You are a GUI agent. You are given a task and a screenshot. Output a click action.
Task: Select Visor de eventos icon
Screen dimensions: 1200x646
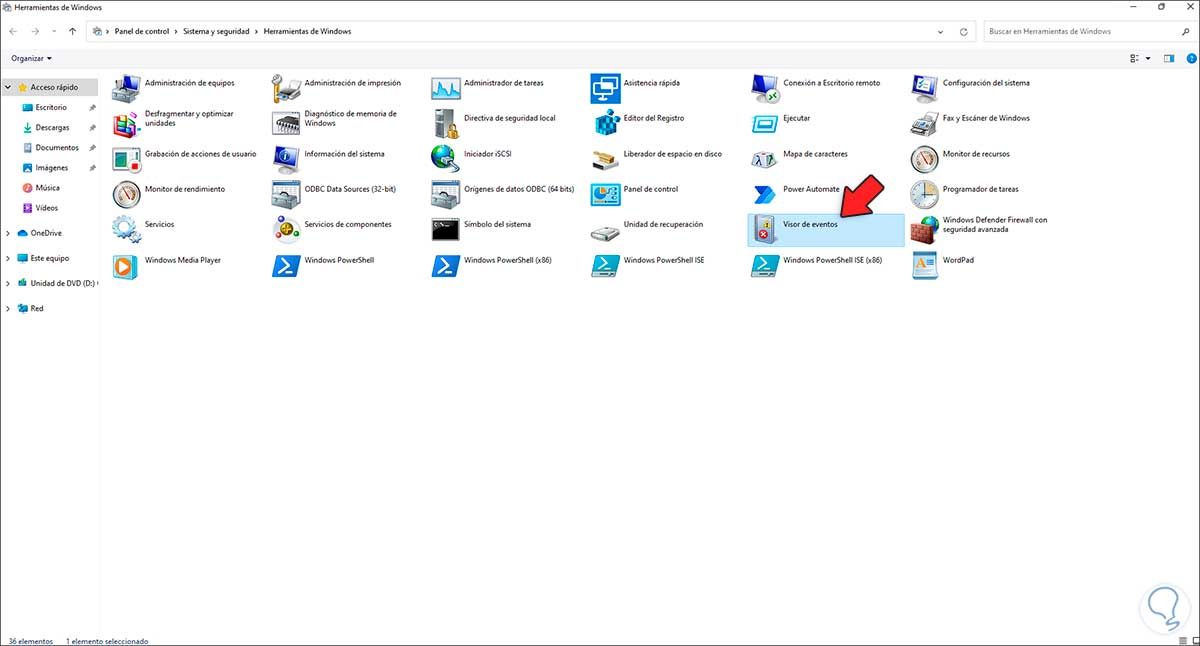point(765,229)
